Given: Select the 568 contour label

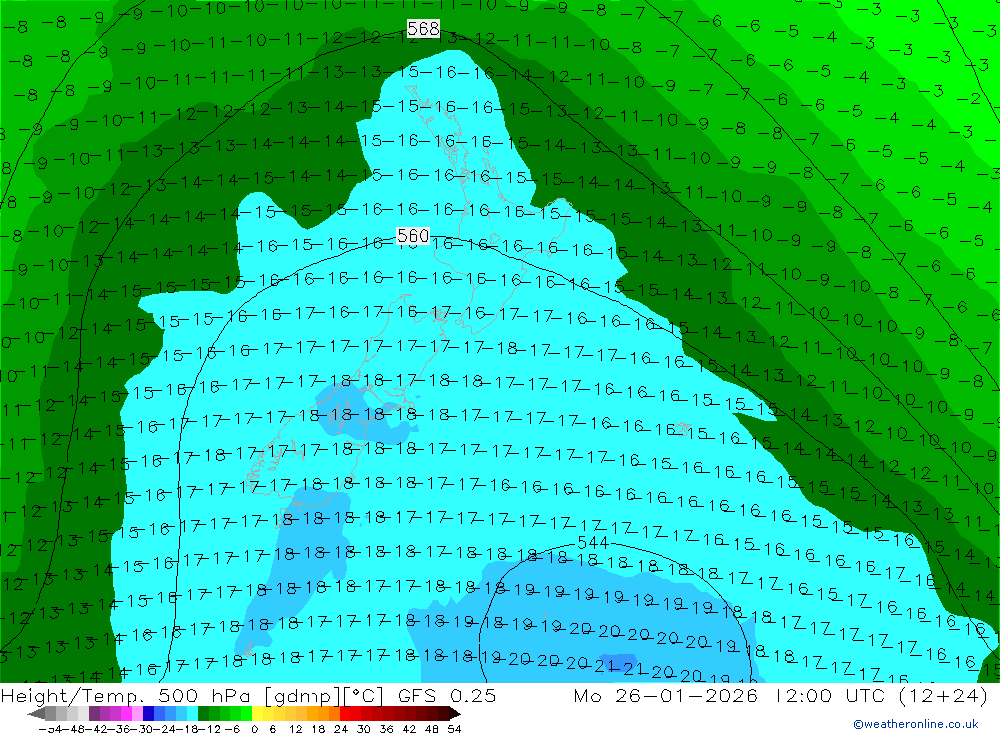Looking at the screenshot, I should point(423,29).
